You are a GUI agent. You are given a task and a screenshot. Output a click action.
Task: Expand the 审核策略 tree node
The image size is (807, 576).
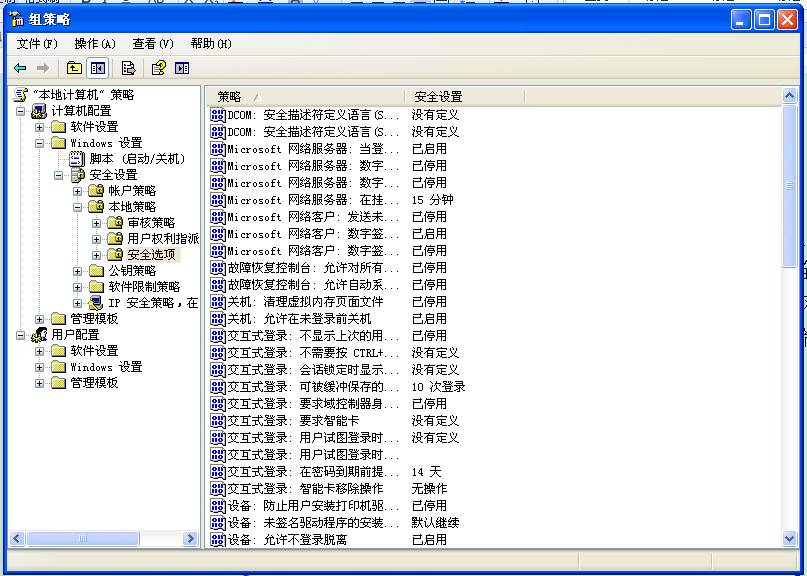[97, 223]
